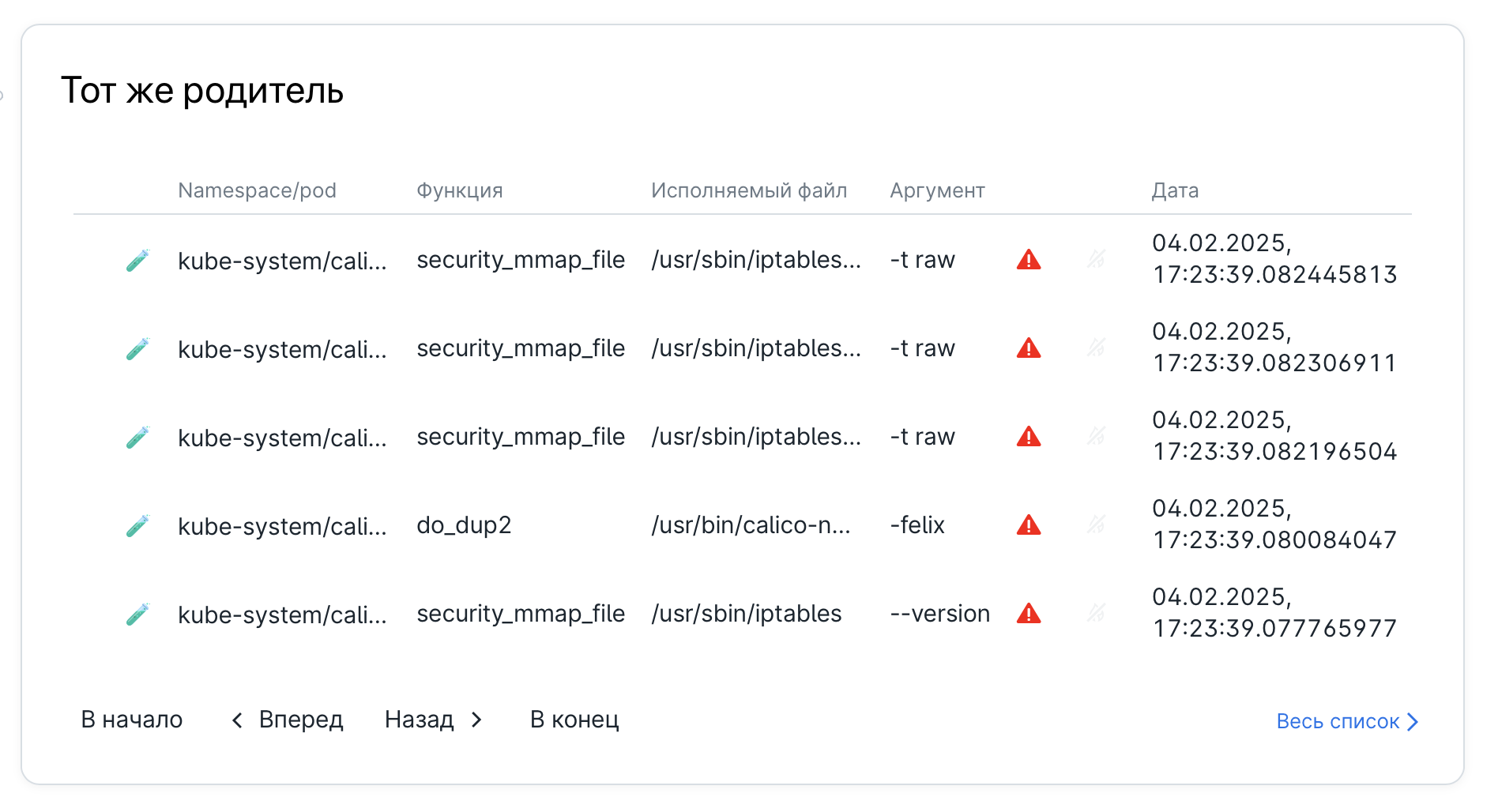Click test tube icon for the 17:23:39.082445813 row
Viewport: 1498px width, 812px height.
pos(137,261)
